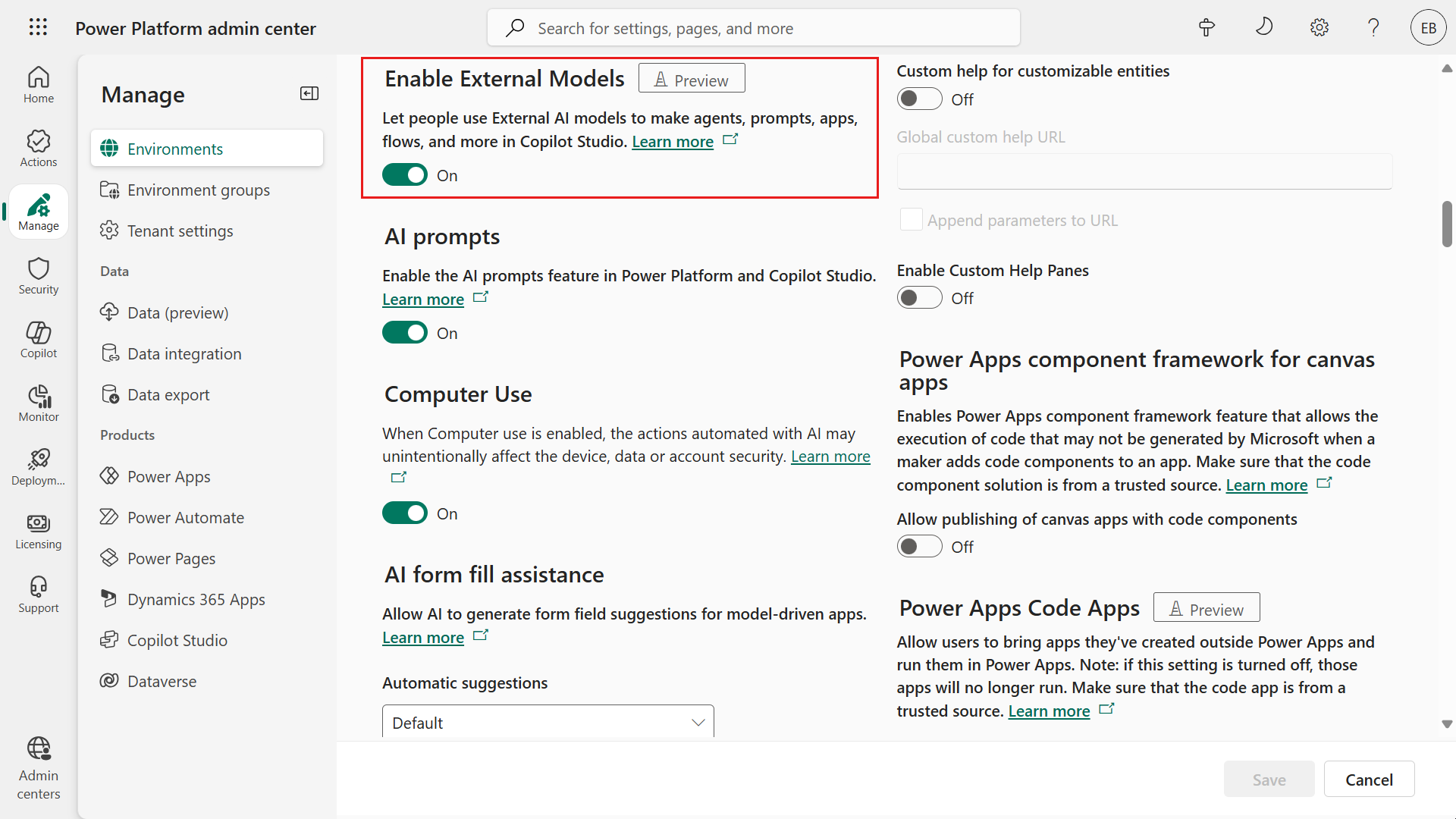Switch to Tenant settings
Viewport: 1456px width, 819px height.
[x=180, y=231]
